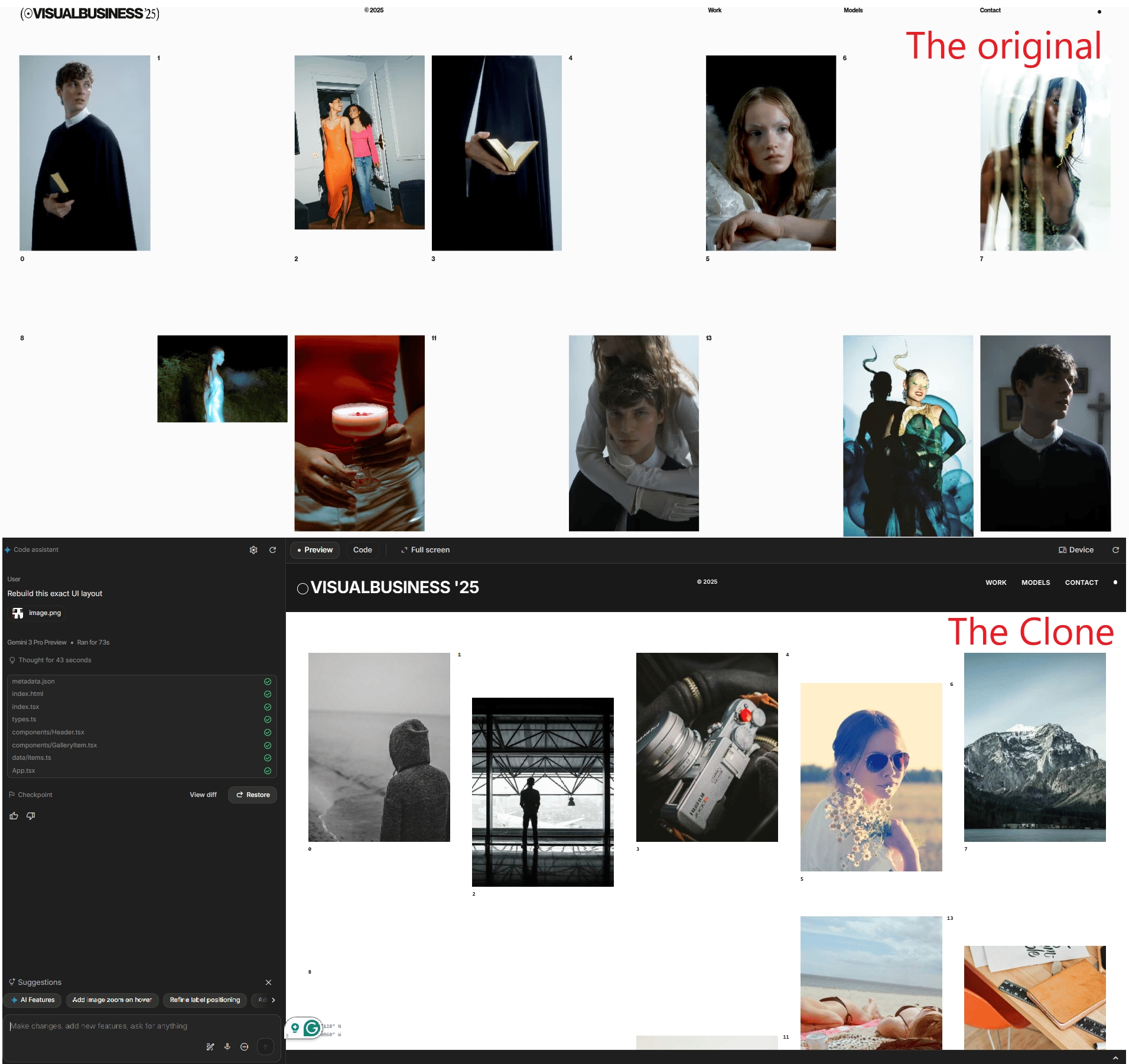Click the chevron to reveal more suggestions
The image size is (1129, 1064).
tap(274, 1000)
